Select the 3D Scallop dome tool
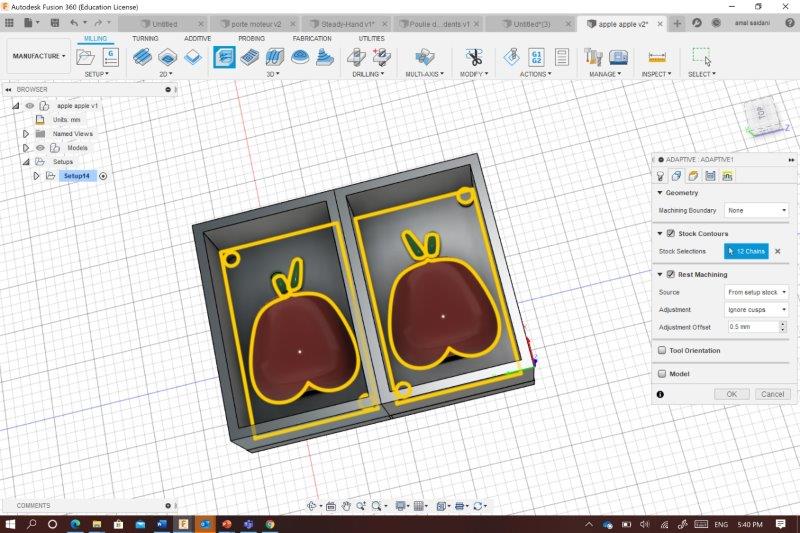 click(300, 57)
